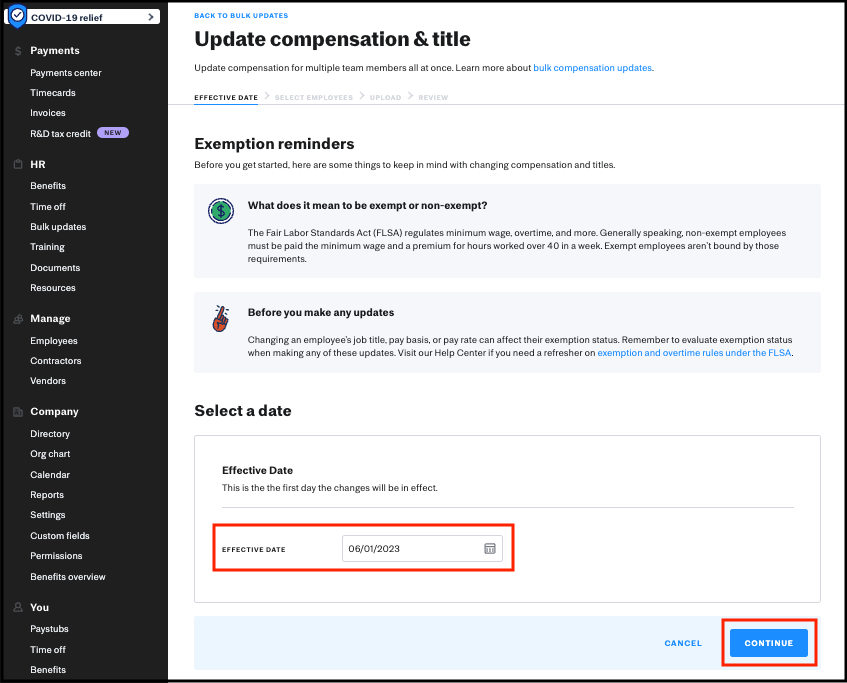Click the green dollar coin illustration
Image resolution: width=847 pixels, height=683 pixels.
[x=221, y=211]
